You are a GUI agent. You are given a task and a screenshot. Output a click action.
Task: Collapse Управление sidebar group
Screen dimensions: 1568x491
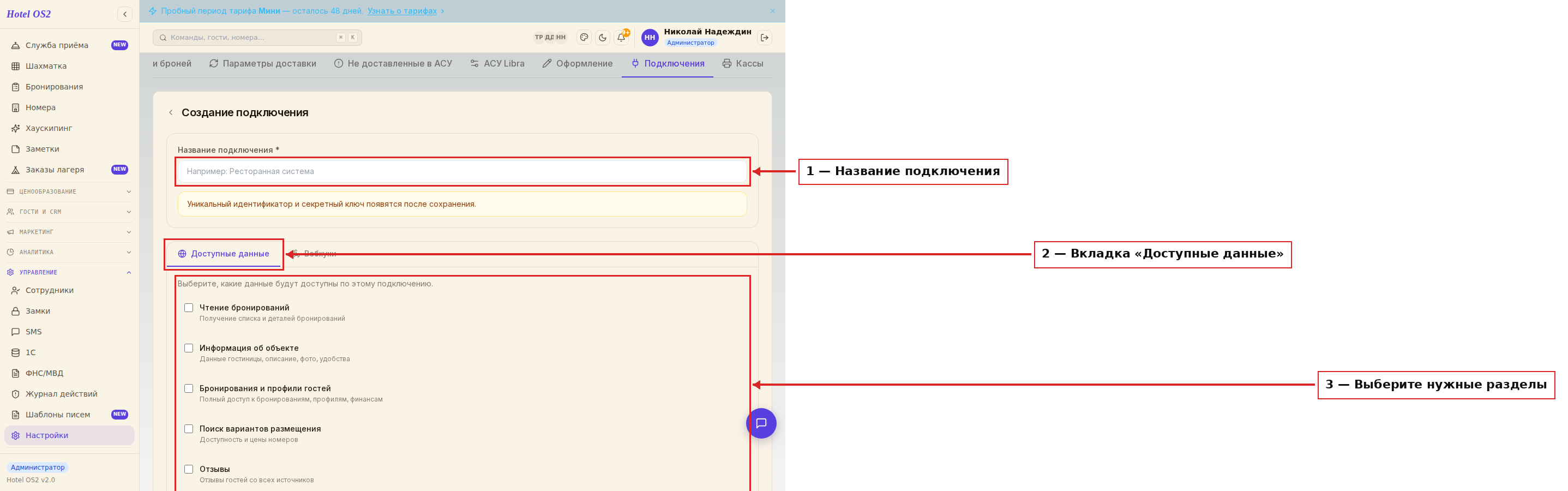(x=69, y=272)
